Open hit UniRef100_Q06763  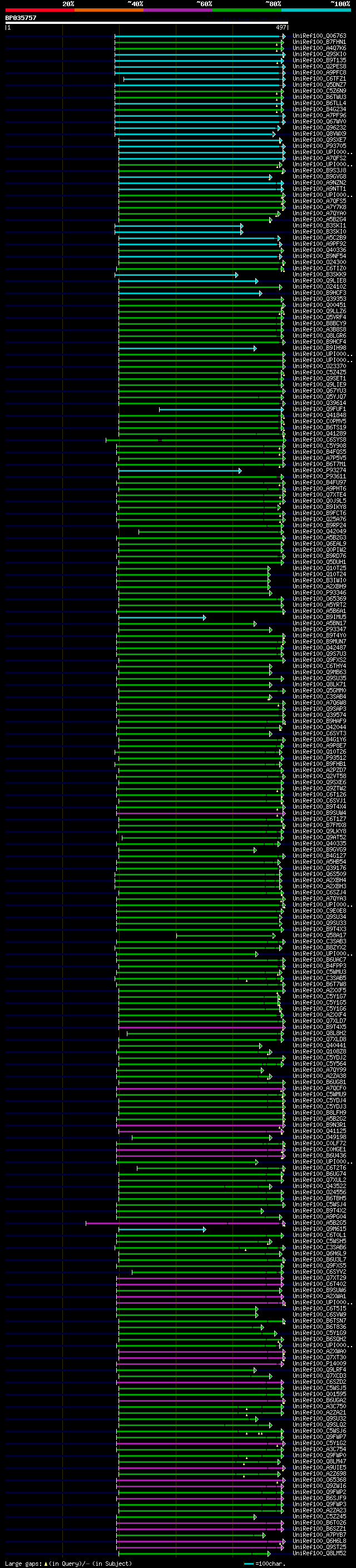(x=319, y=36)
